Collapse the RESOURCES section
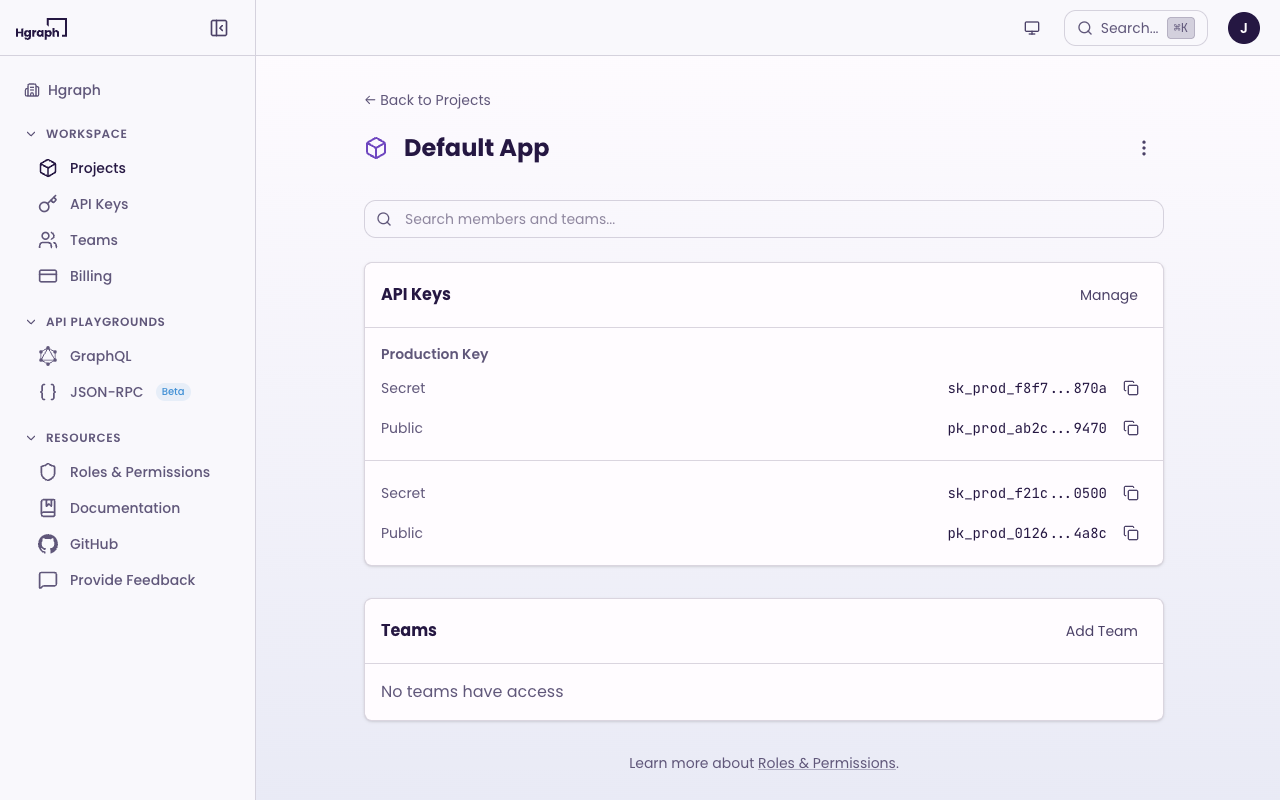 pos(31,437)
